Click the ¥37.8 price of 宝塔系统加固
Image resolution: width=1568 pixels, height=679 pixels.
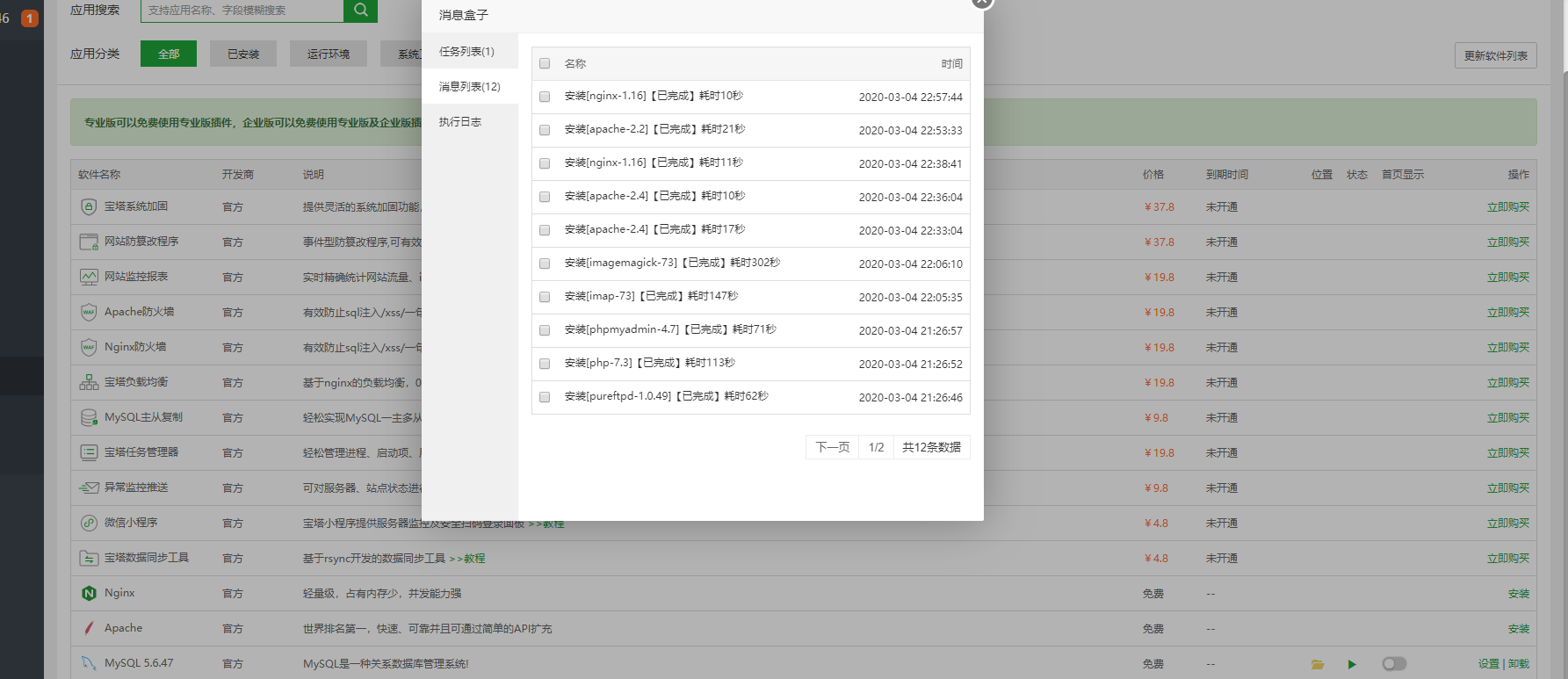(1160, 207)
